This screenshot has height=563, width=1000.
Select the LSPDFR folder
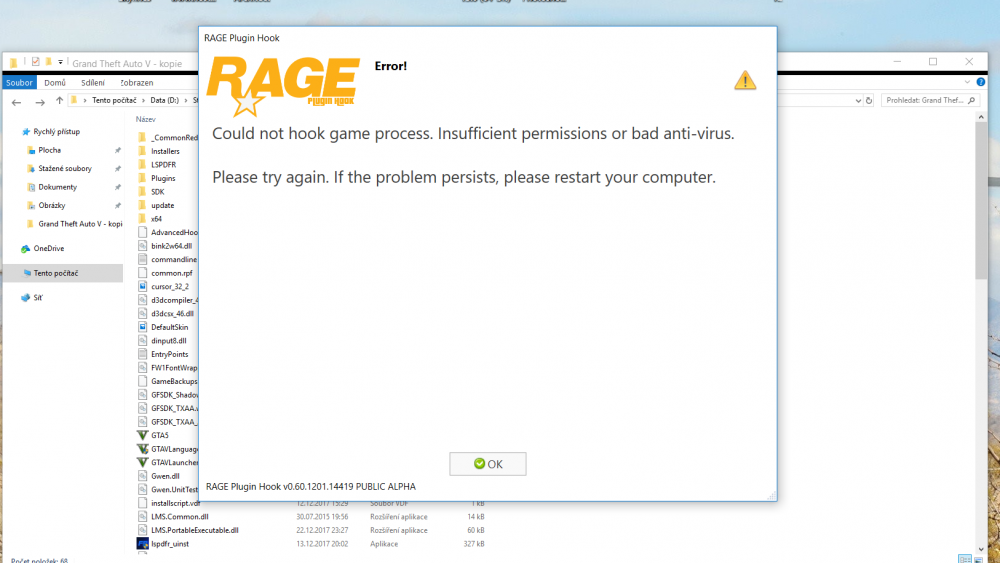[163, 165]
